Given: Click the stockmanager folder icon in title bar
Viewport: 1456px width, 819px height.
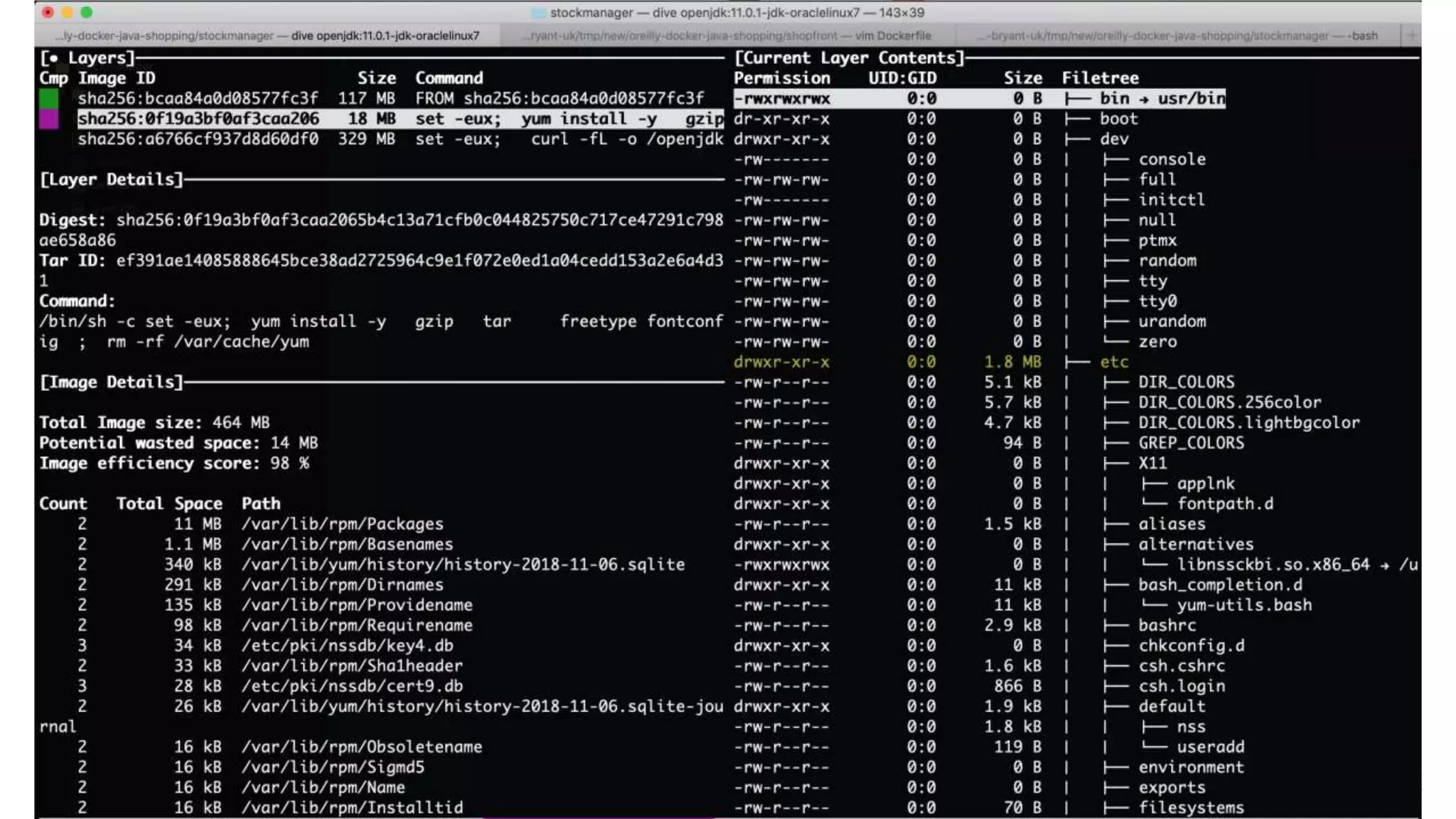Looking at the screenshot, I should [x=539, y=13].
